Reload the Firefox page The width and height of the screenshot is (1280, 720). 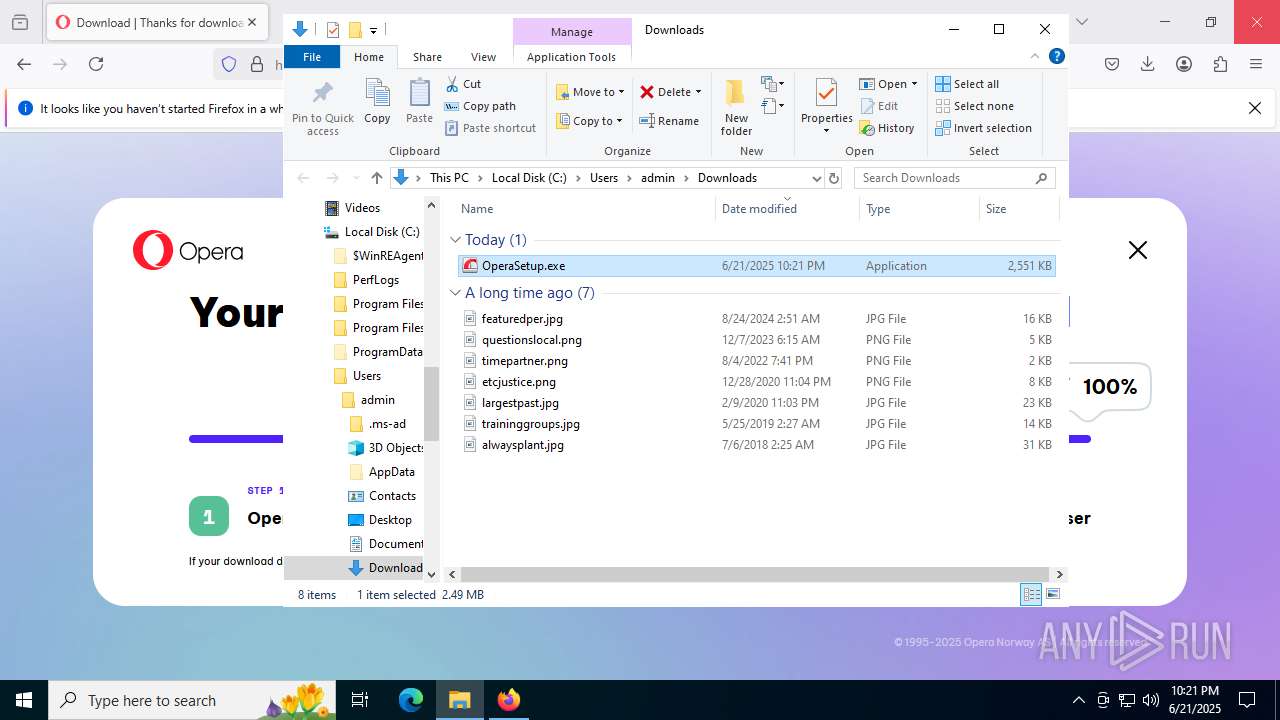96,64
